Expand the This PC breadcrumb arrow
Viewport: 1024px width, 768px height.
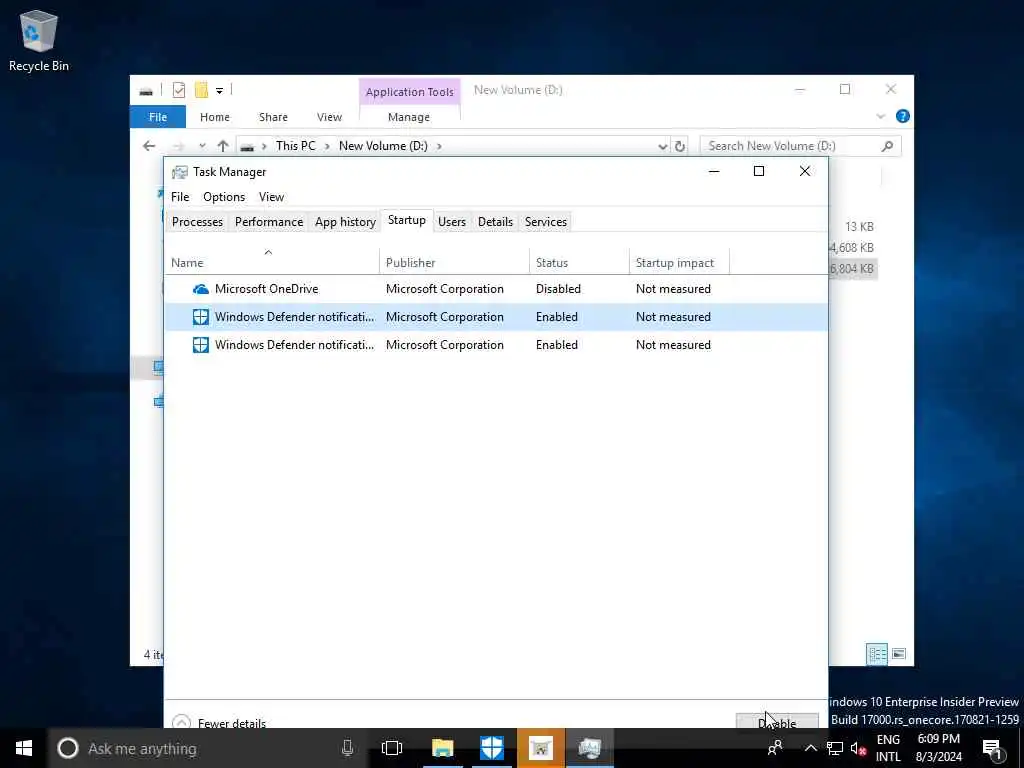click(328, 146)
